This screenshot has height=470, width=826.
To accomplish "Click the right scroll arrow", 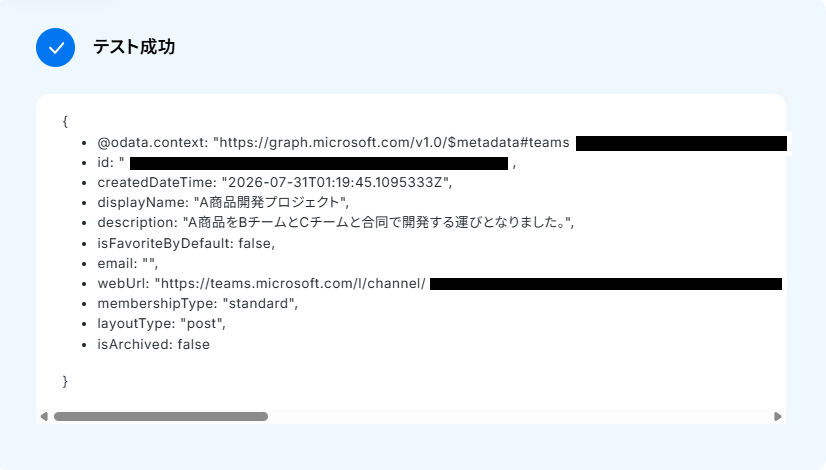I will [x=778, y=416].
